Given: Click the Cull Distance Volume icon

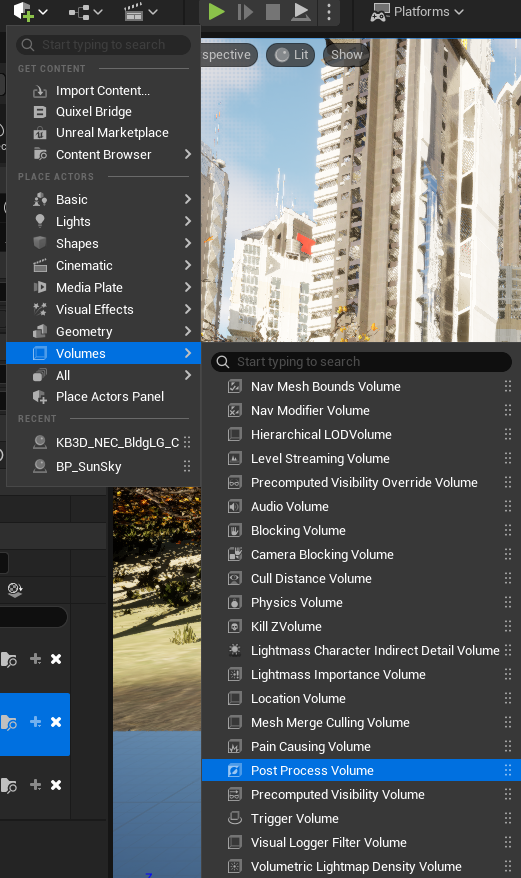Looking at the screenshot, I should pos(235,578).
